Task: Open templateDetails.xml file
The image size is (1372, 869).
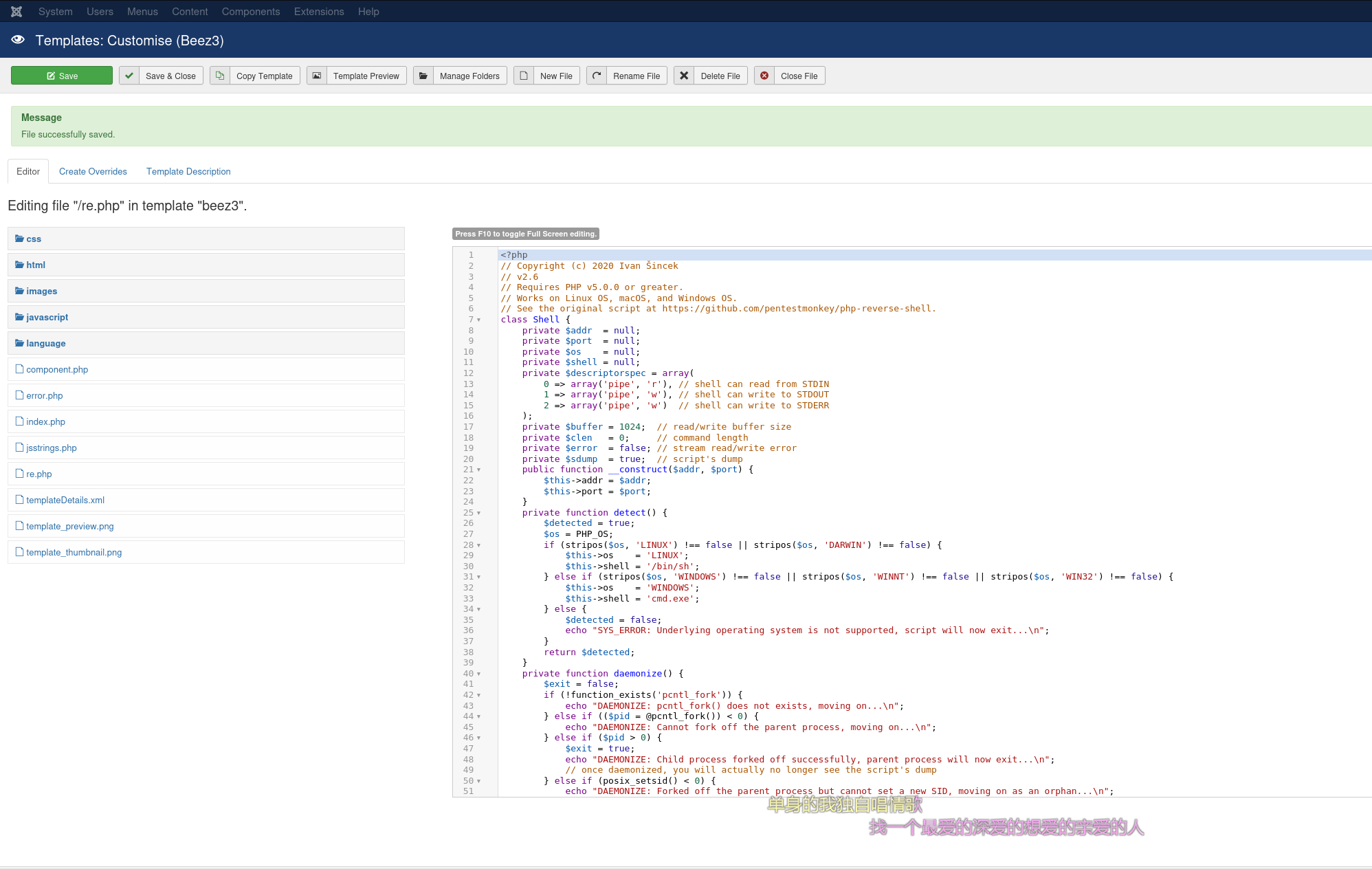Action: click(x=65, y=500)
